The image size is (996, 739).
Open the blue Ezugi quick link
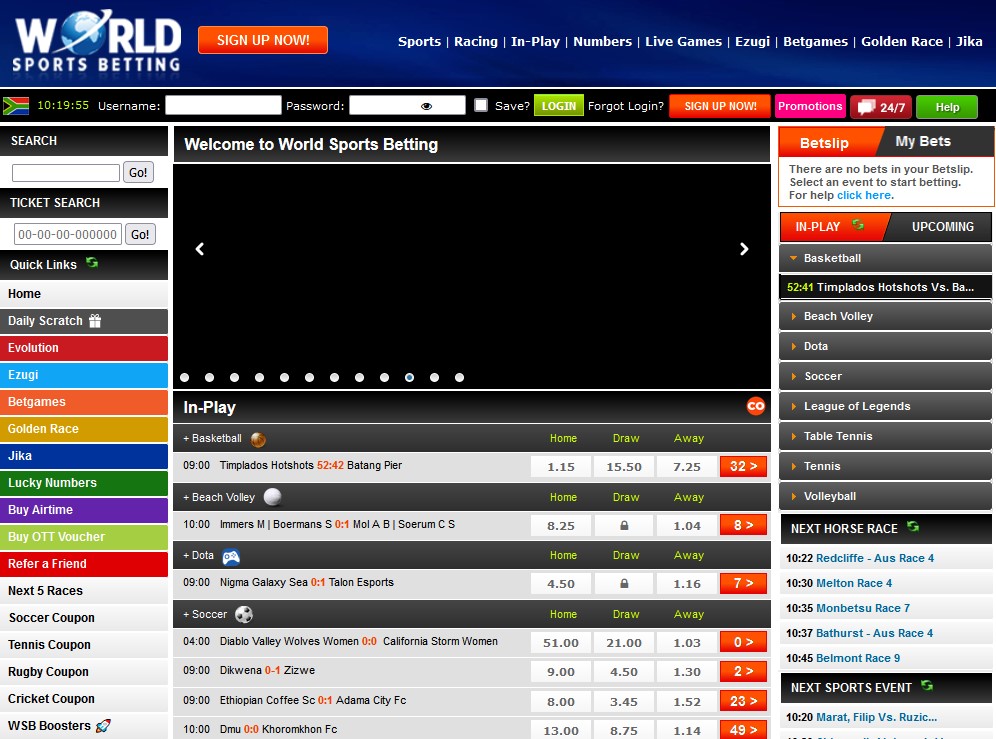(x=84, y=375)
